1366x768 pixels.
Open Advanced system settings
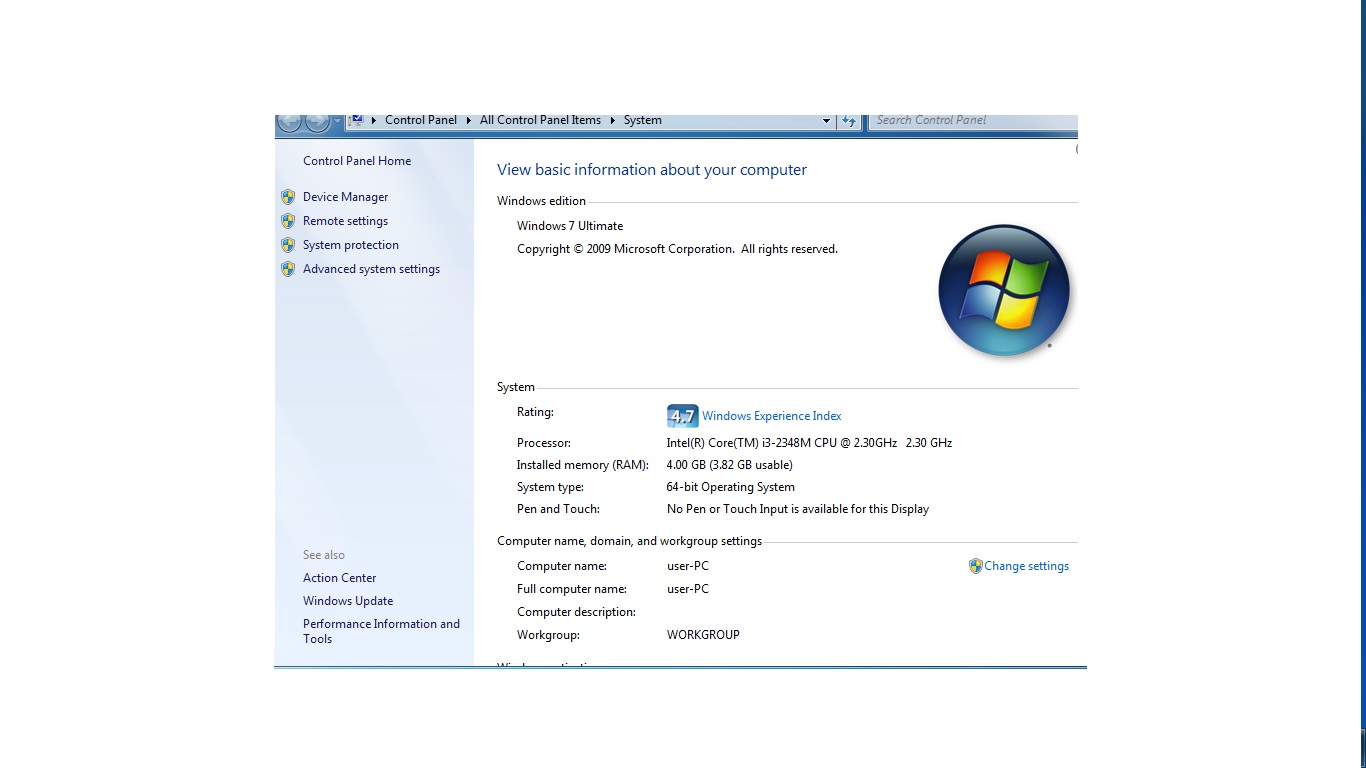coord(371,269)
